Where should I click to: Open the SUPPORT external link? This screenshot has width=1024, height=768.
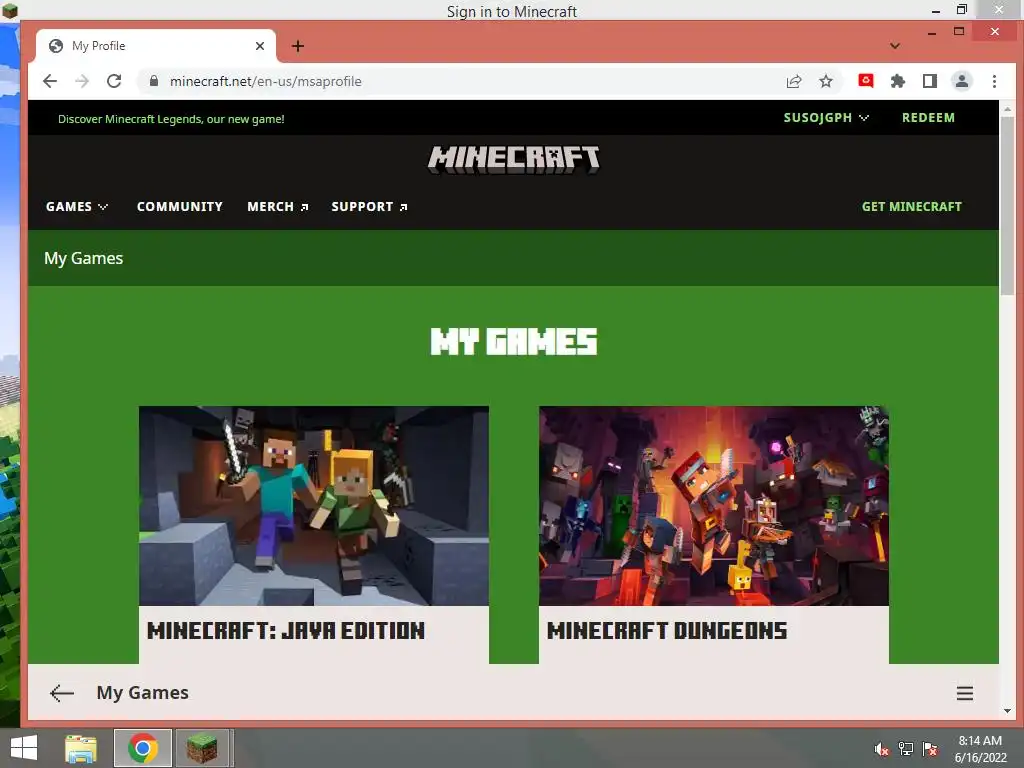click(369, 206)
